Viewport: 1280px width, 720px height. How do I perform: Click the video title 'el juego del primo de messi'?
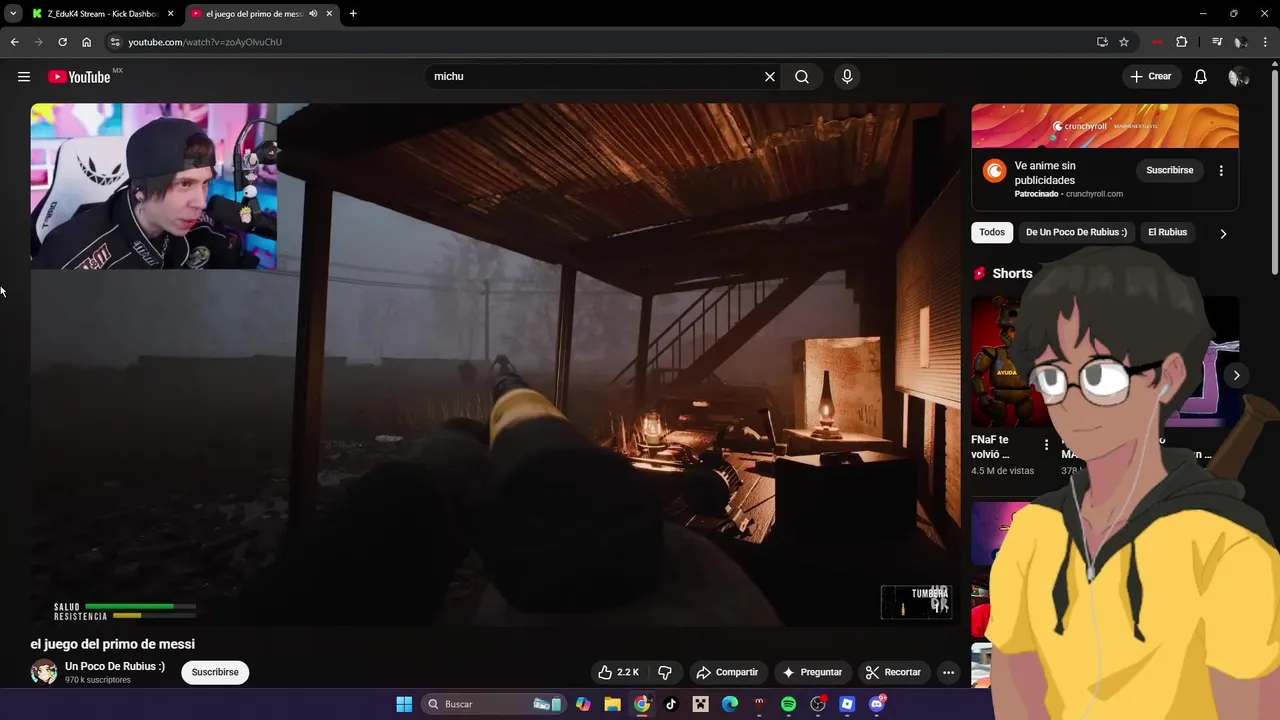(113, 644)
